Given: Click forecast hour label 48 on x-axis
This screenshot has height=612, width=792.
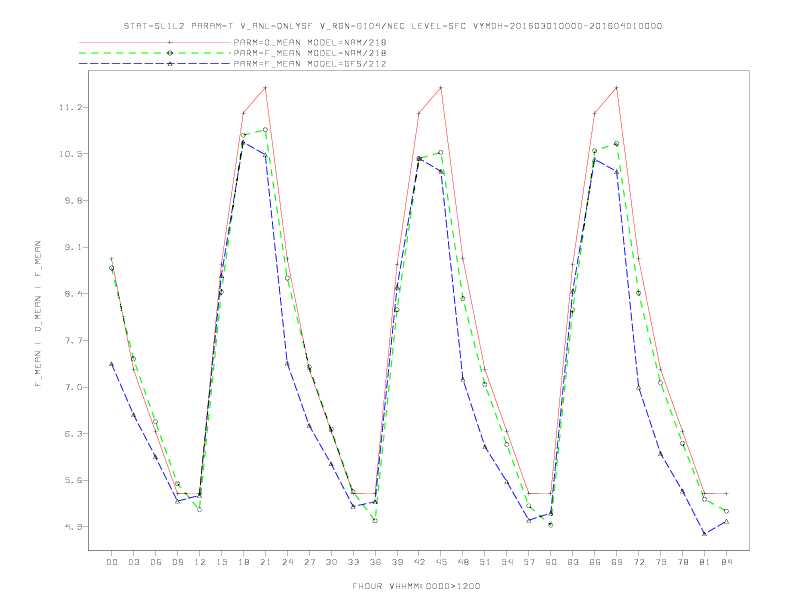Looking at the screenshot, I should point(463,562).
